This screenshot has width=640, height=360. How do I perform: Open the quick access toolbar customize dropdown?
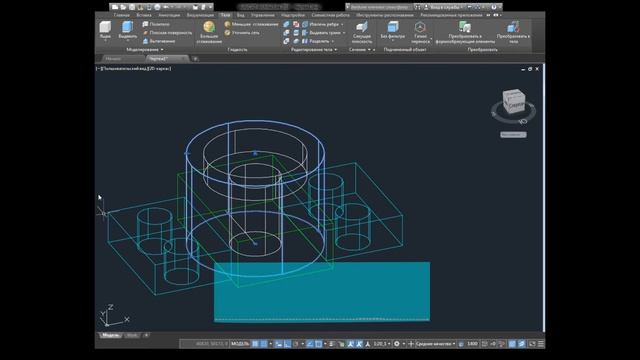(x=211, y=7)
